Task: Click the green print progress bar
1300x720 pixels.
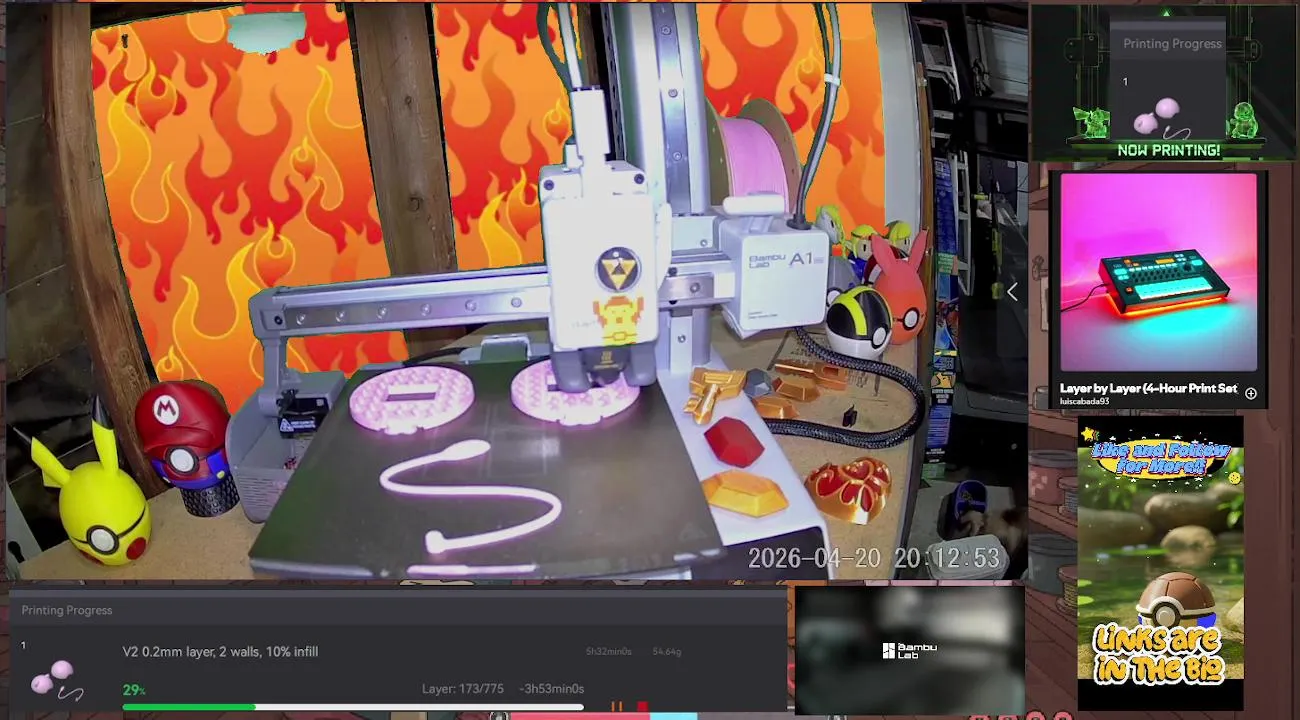Action: coord(353,707)
